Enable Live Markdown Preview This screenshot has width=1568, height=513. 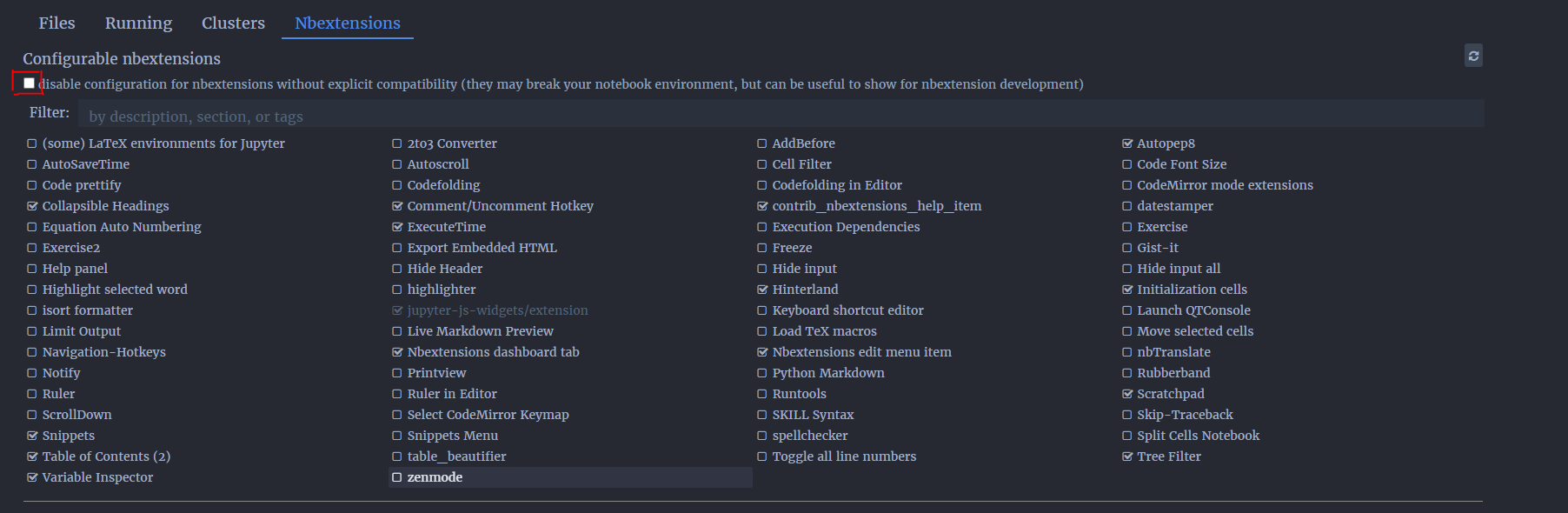397,331
